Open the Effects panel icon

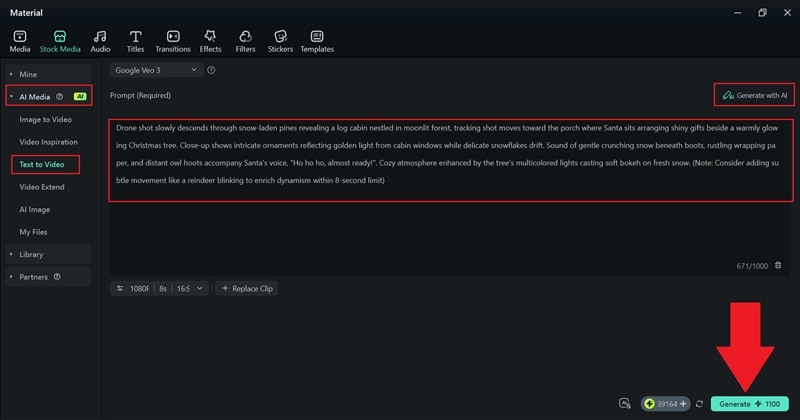(210, 41)
